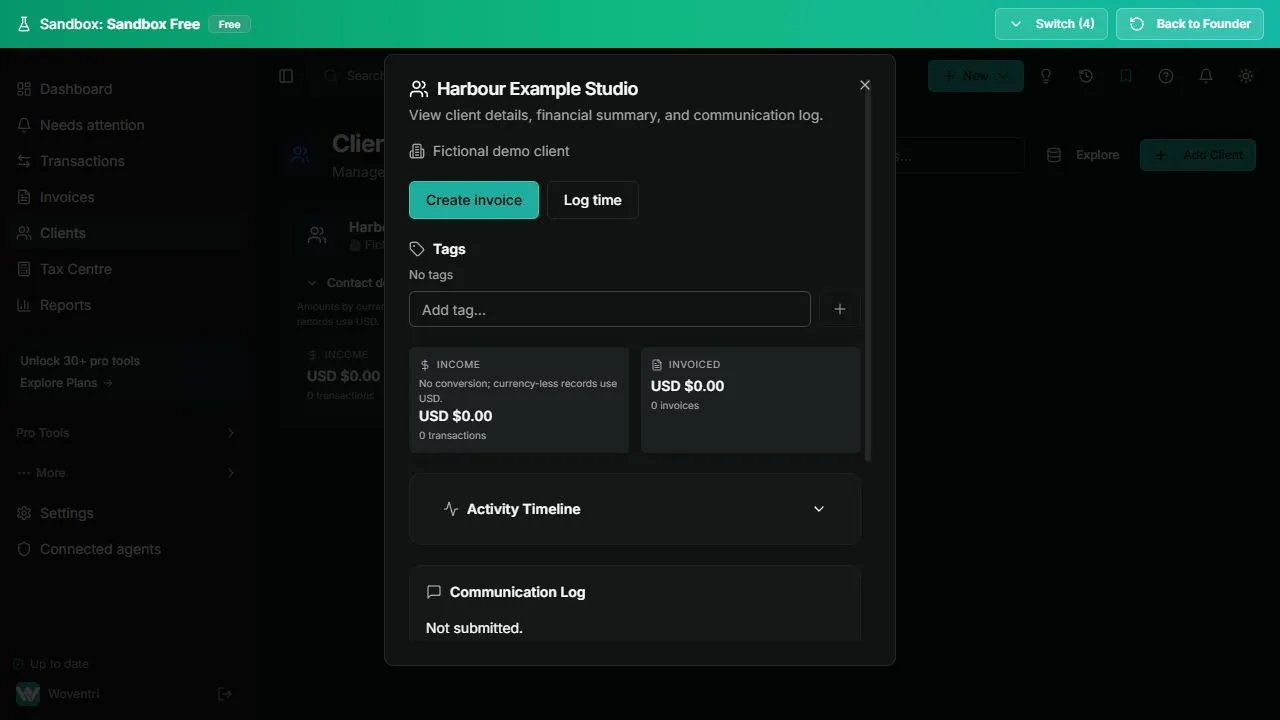Click the Create invoice button
1280x720 pixels.
point(474,200)
